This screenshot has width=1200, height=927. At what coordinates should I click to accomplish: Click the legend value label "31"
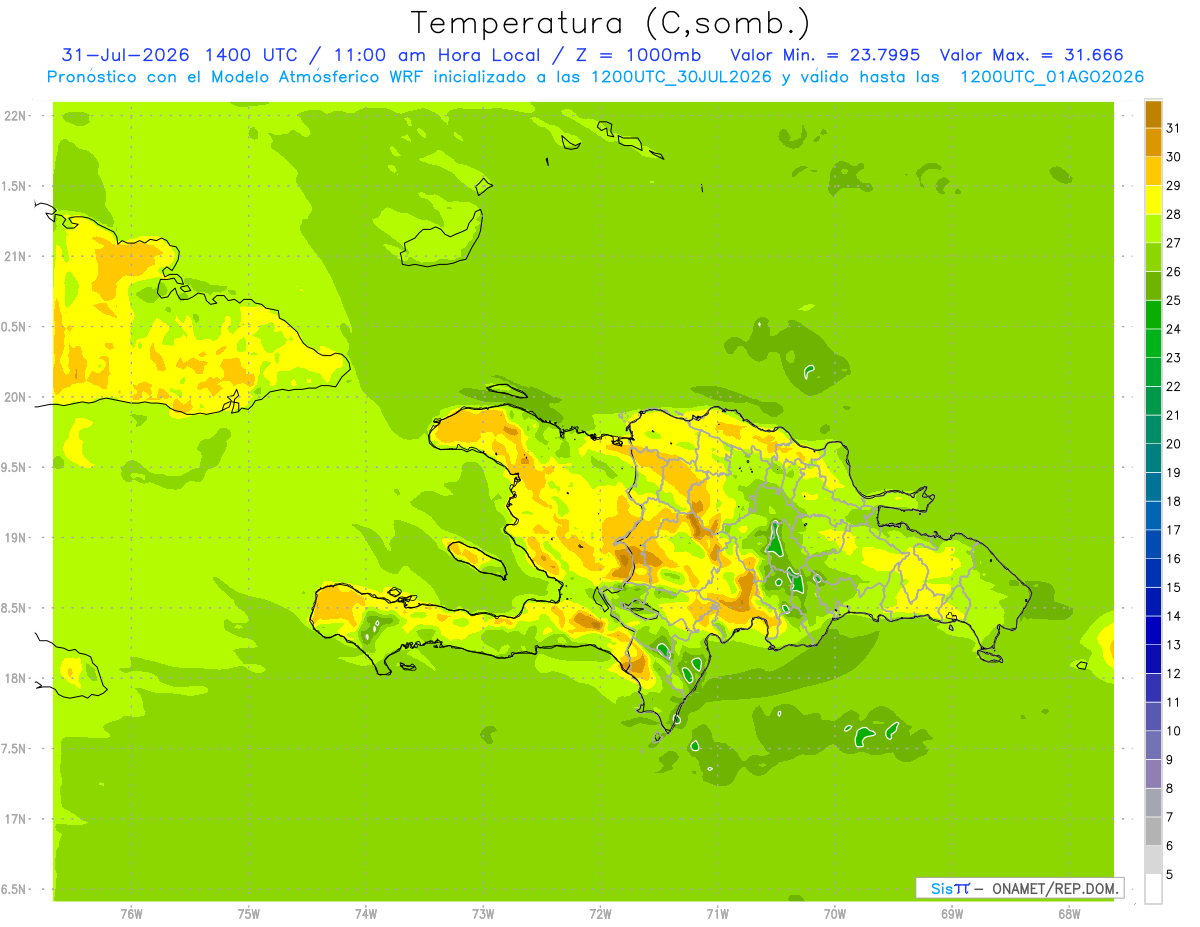point(1174,127)
